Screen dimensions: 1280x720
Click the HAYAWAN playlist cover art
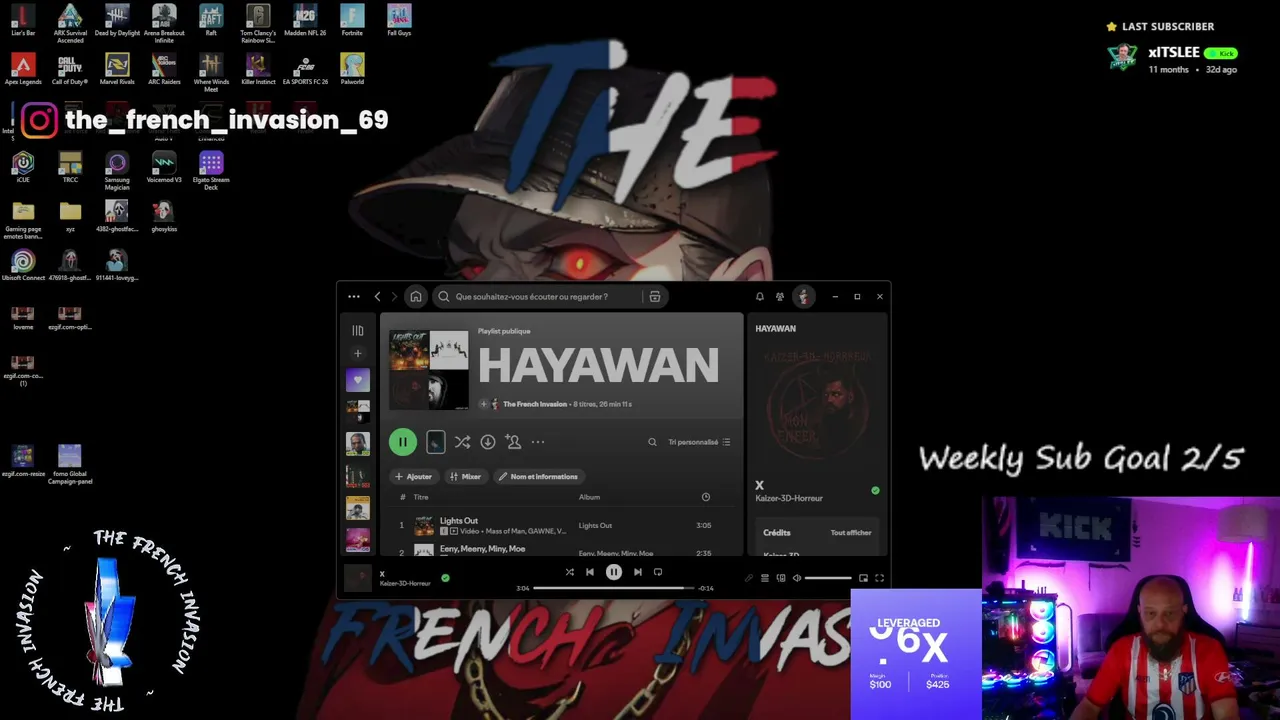point(429,370)
